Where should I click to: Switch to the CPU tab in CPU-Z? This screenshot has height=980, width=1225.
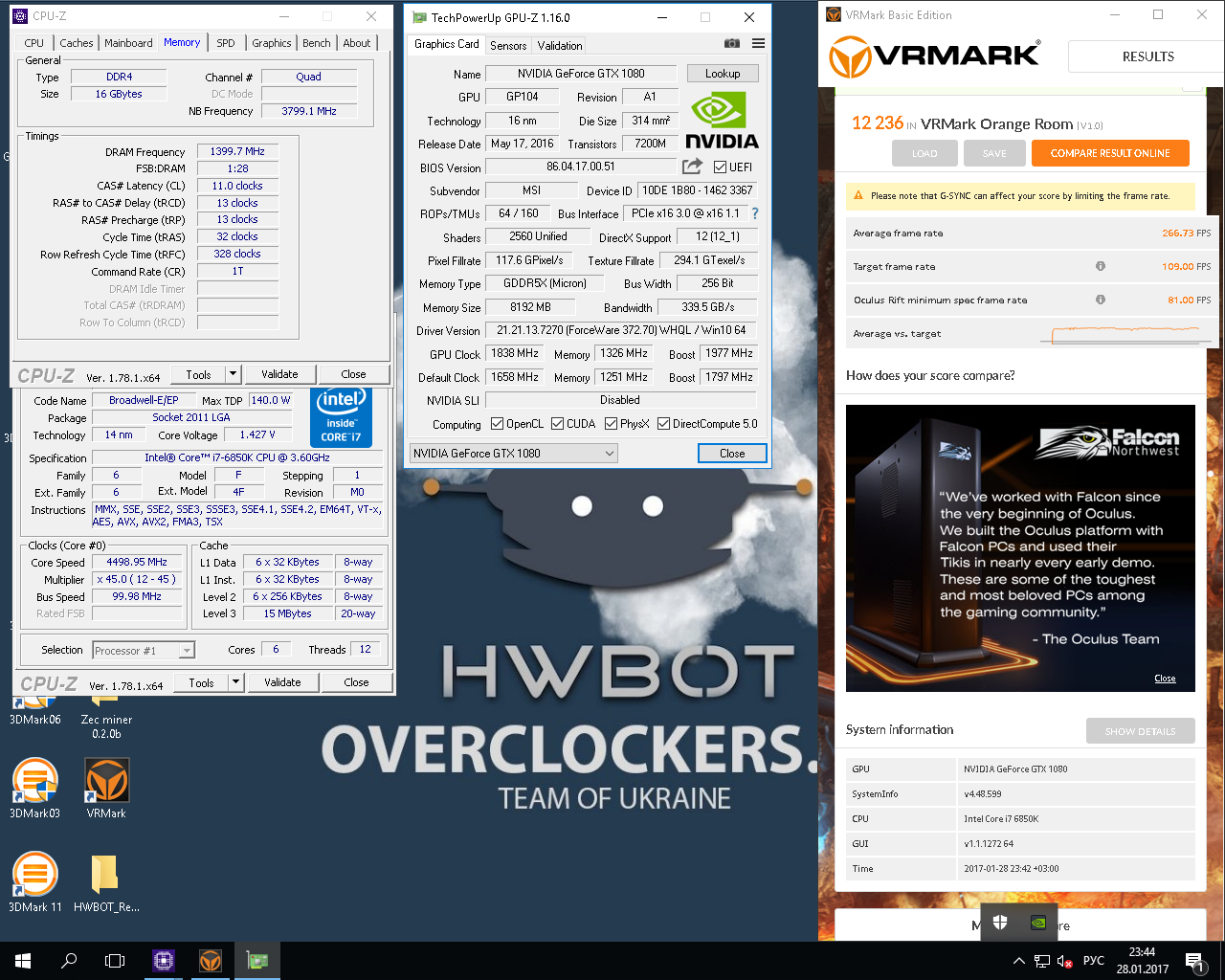[33, 43]
